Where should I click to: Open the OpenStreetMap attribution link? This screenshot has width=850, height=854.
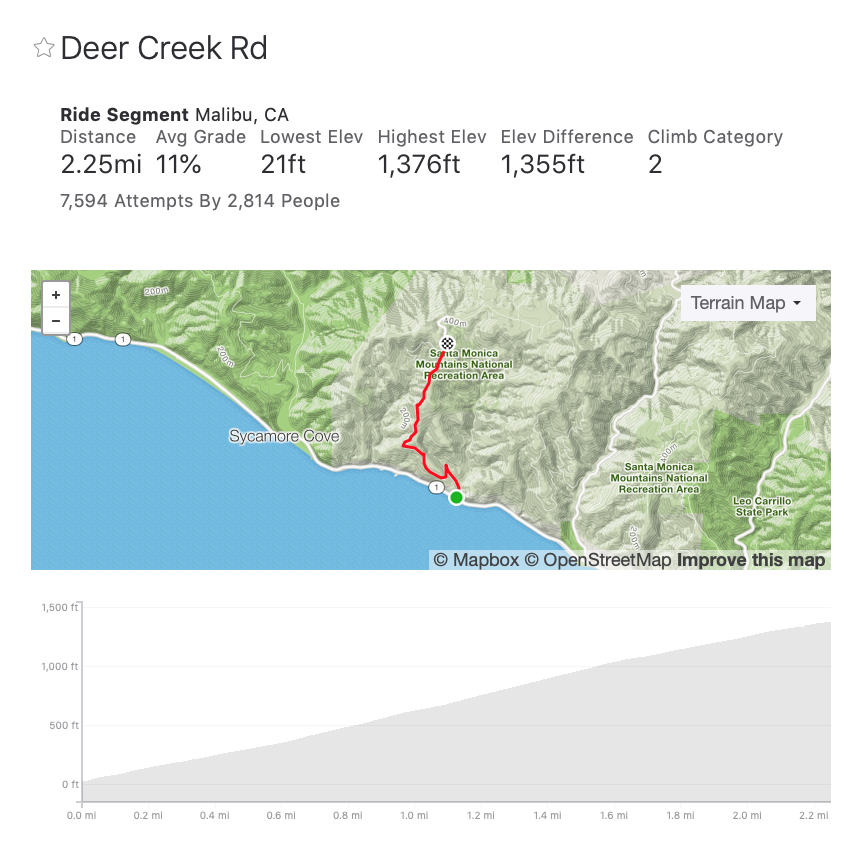pos(598,560)
